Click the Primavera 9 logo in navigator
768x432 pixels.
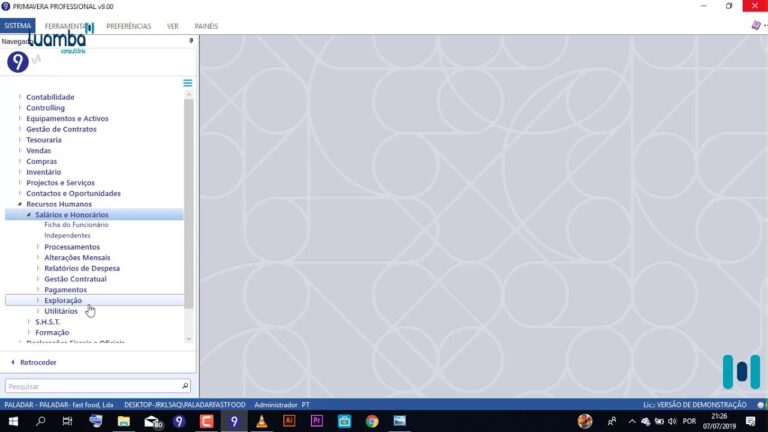pos(18,62)
